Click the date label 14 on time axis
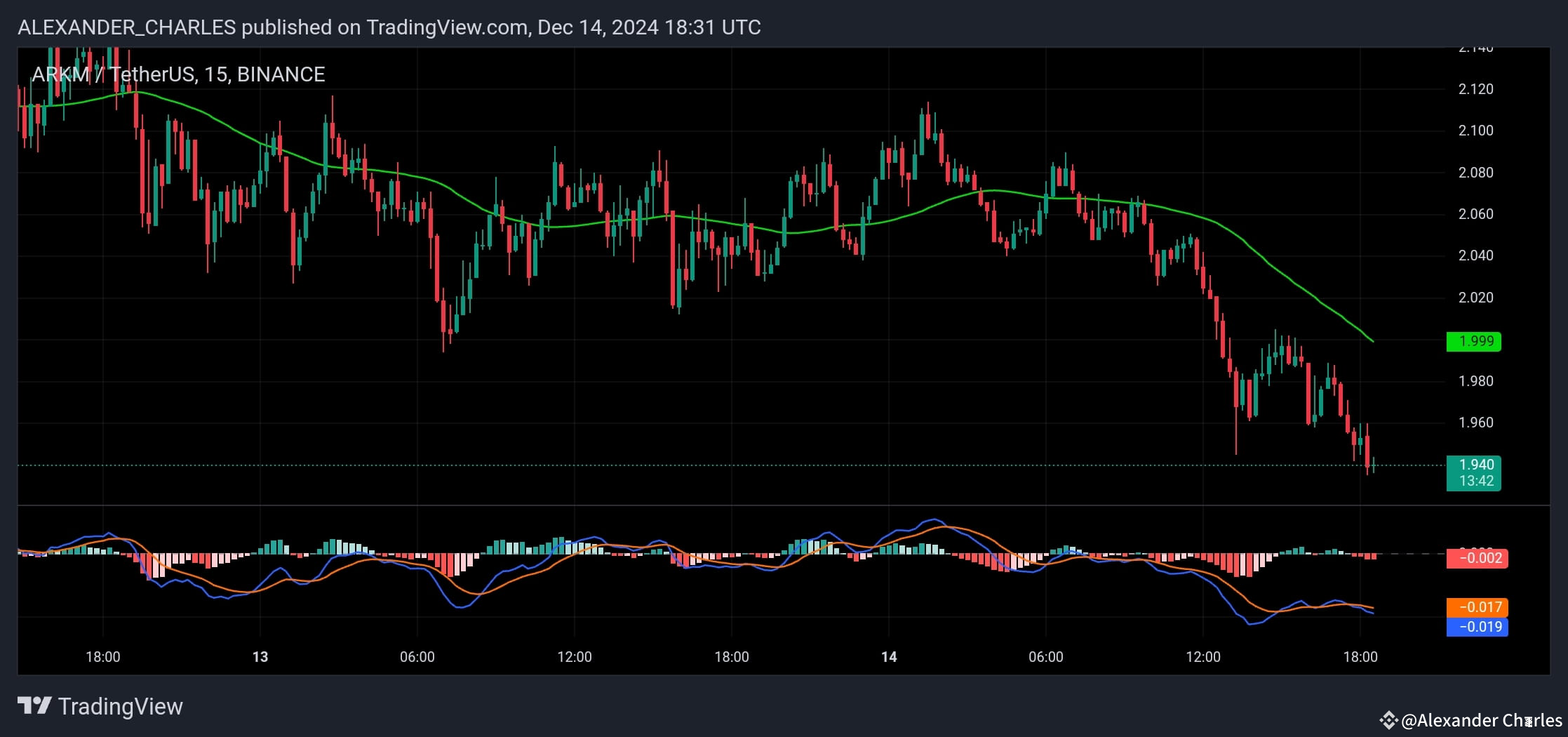The image size is (1568, 737). [x=889, y=657]
